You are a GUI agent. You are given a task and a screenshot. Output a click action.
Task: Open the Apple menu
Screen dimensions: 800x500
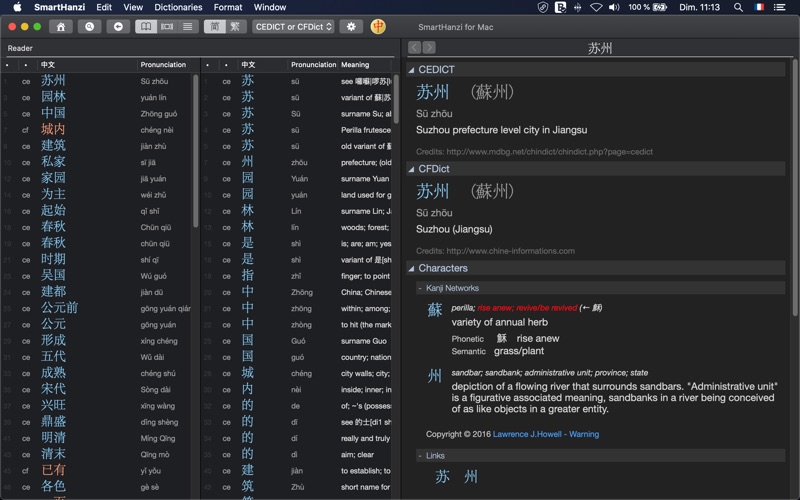[17, 7]
